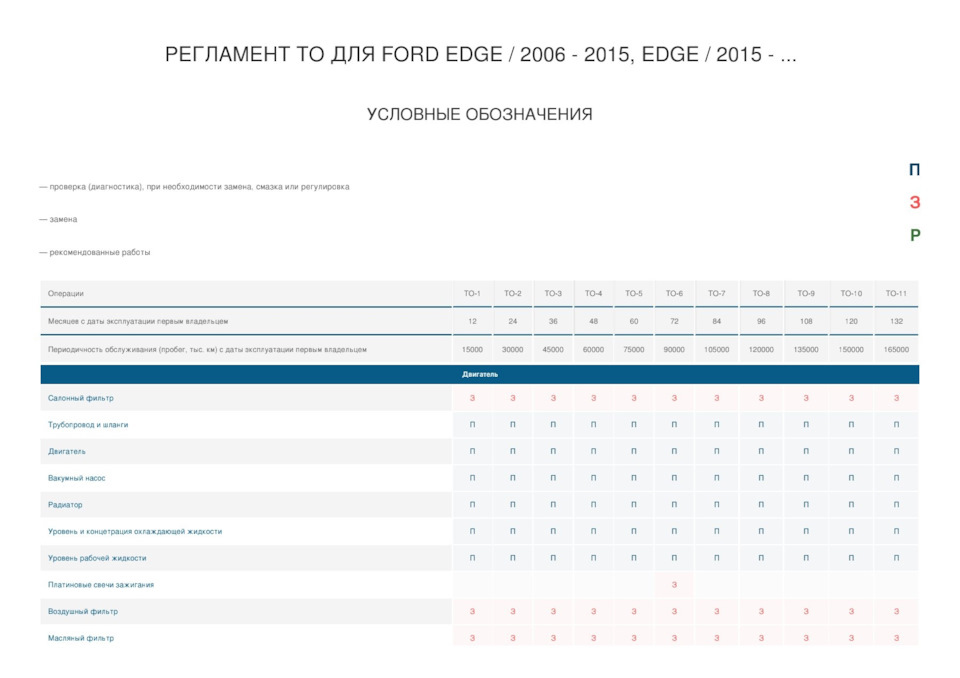Select the ТО-3 column header
960x678 pixels.
click(553, 293)
